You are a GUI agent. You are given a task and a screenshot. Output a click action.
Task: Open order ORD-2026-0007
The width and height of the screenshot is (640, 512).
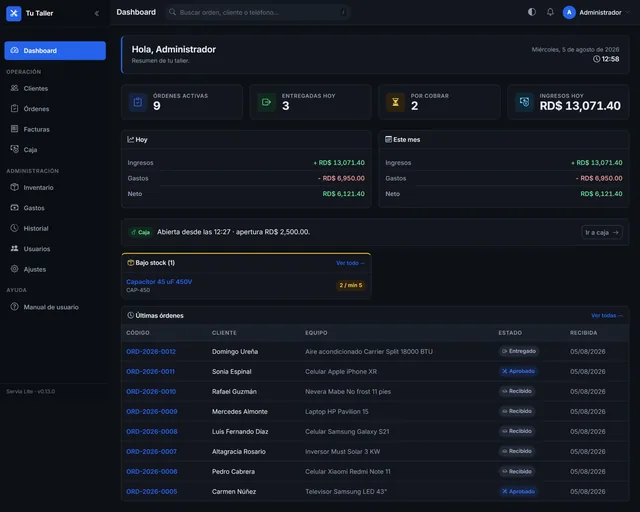point(151,452)
